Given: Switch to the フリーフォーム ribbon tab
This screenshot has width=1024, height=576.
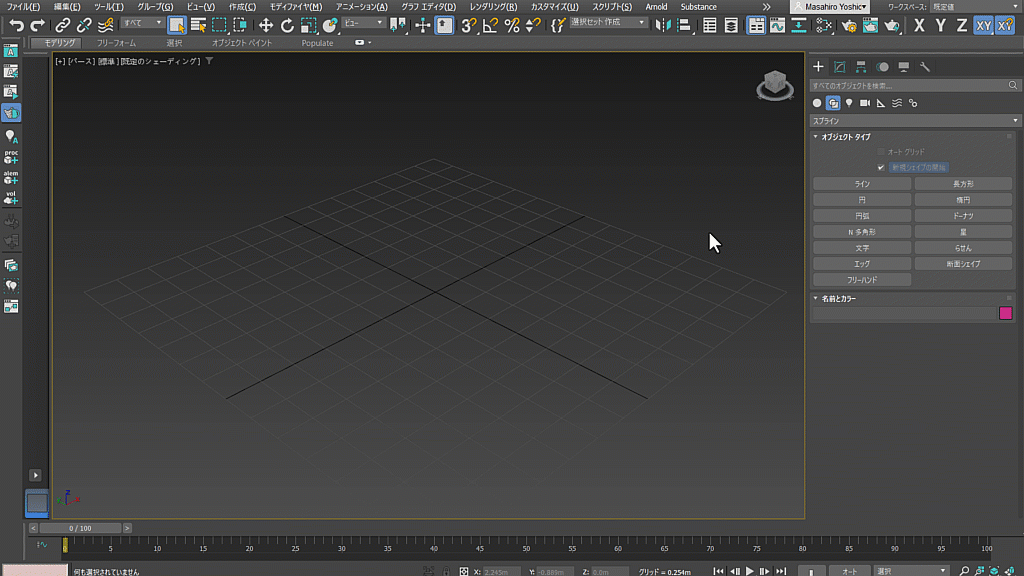Looking at the screenshot, I should click(x=116, y=43).
